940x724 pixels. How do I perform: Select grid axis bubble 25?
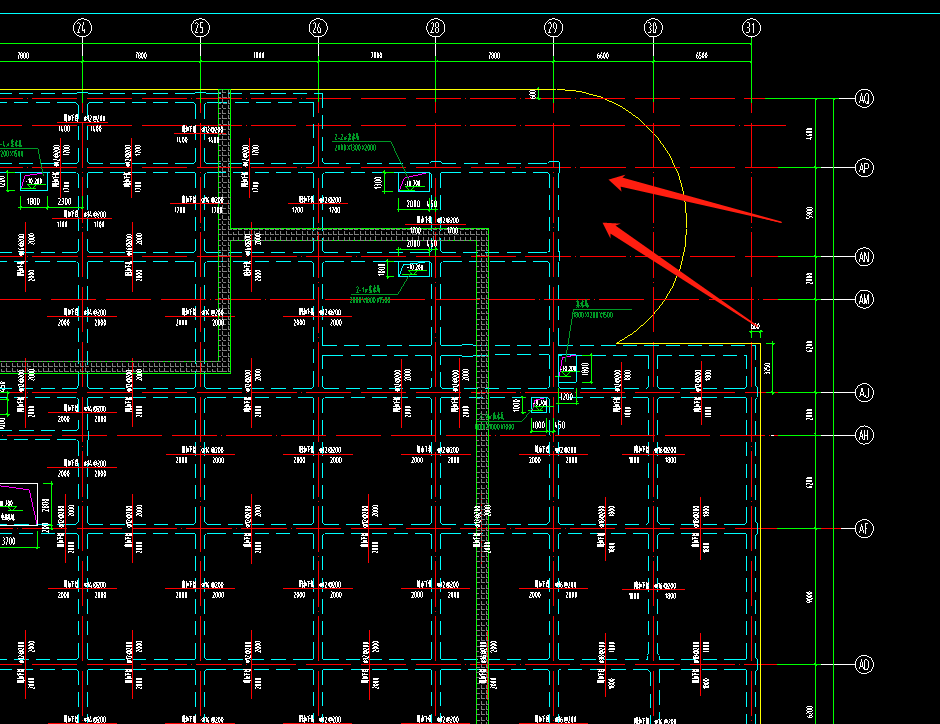coord(200,28)
